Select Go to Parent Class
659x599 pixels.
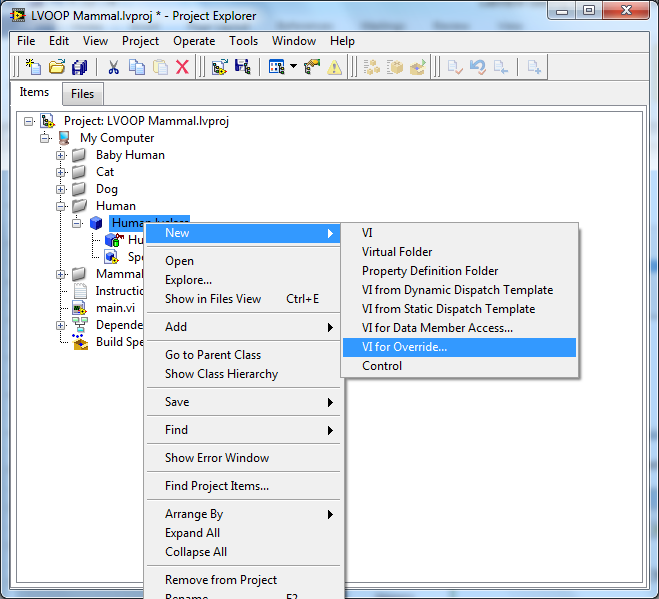243,355
